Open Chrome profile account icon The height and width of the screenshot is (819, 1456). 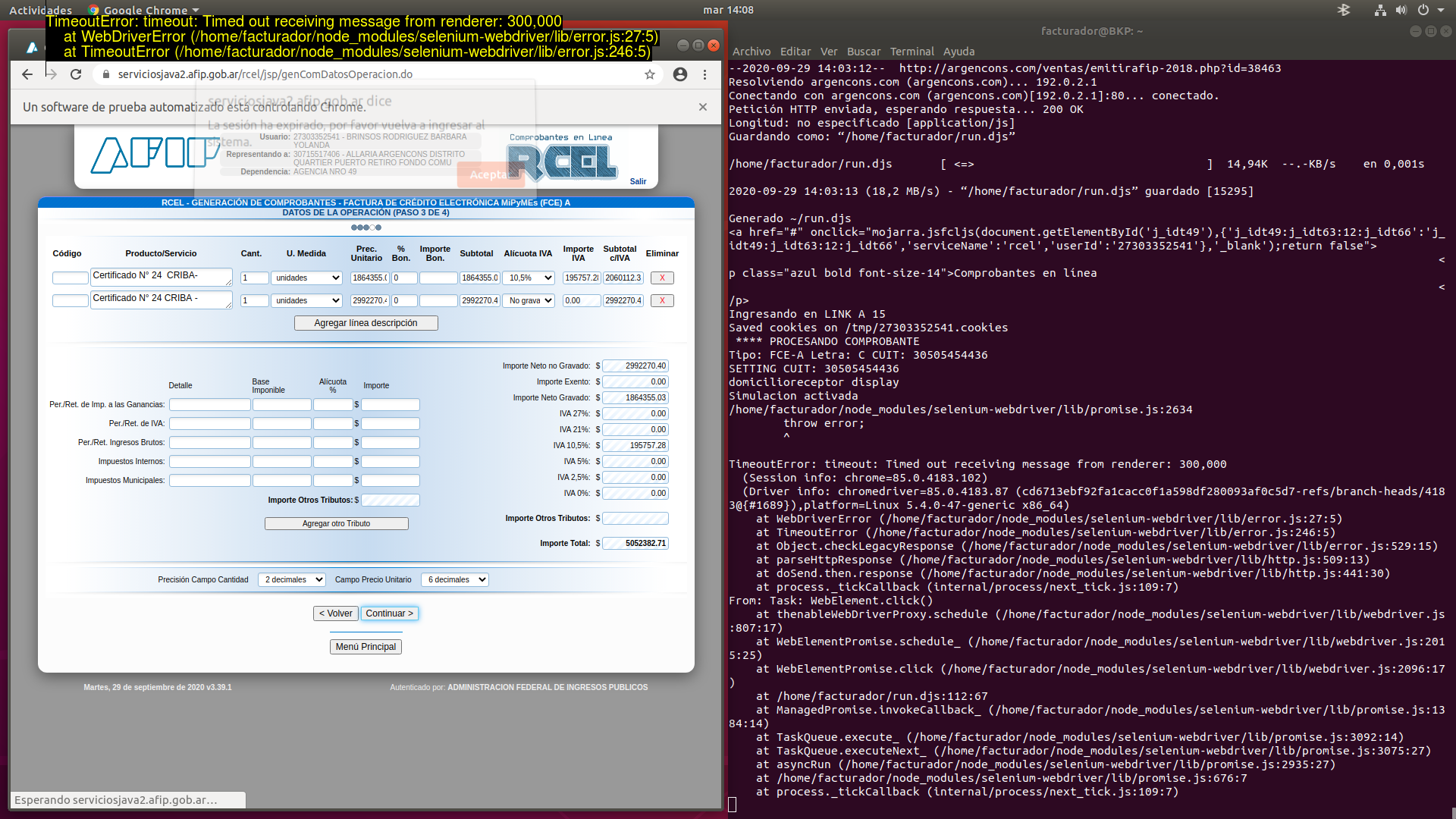pos(680,74)
